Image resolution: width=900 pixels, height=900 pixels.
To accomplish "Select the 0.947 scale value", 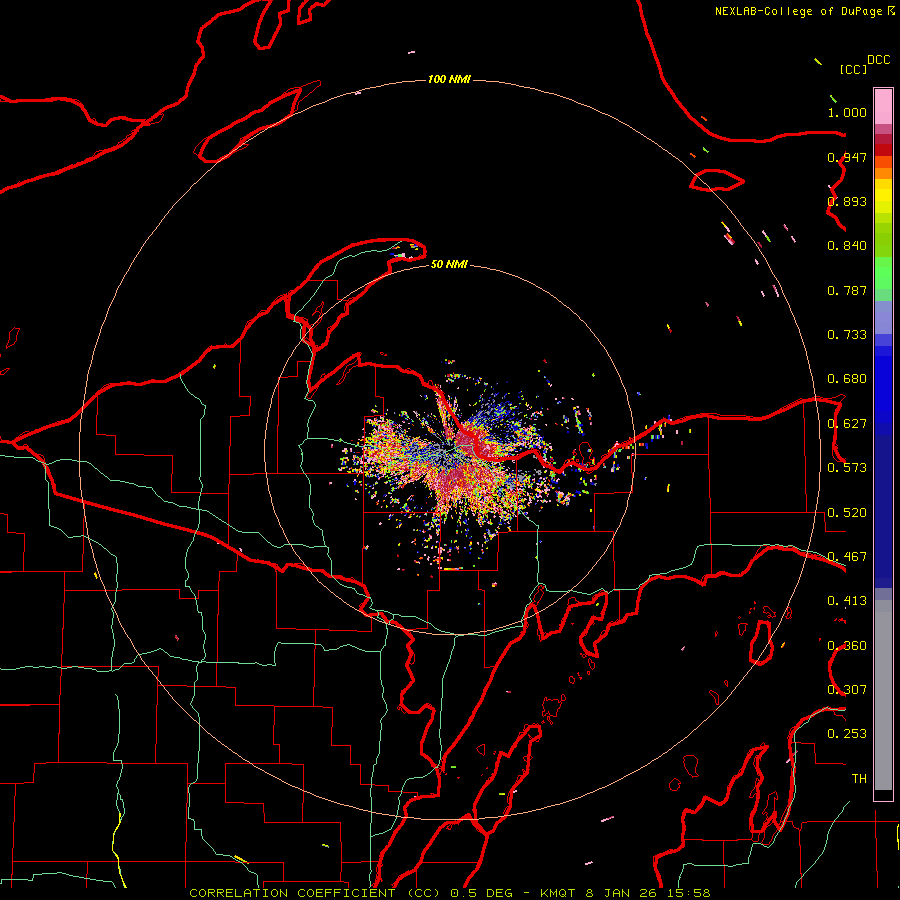I will (847, 157).
